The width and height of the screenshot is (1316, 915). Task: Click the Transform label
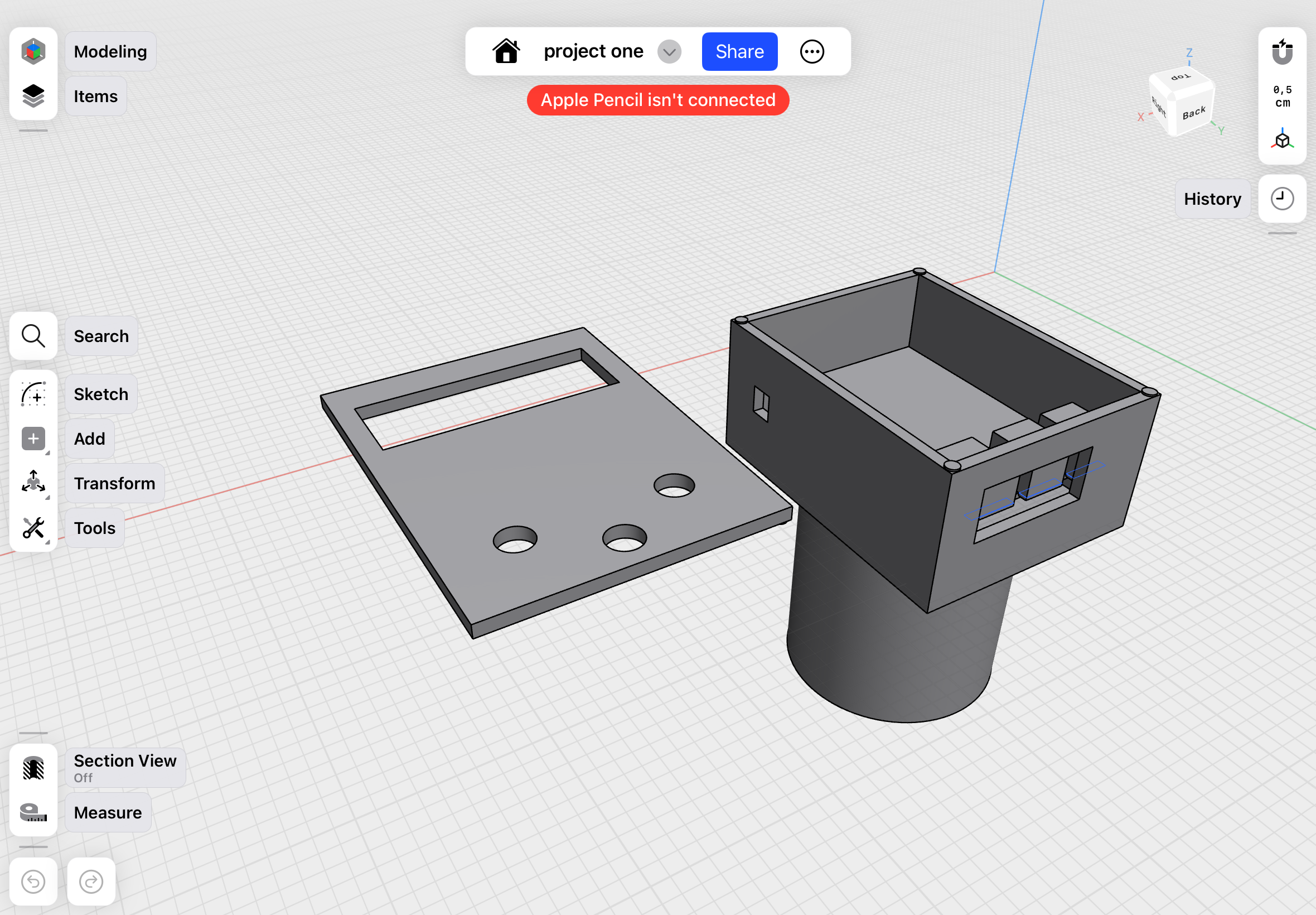click(x=114, y=483)
